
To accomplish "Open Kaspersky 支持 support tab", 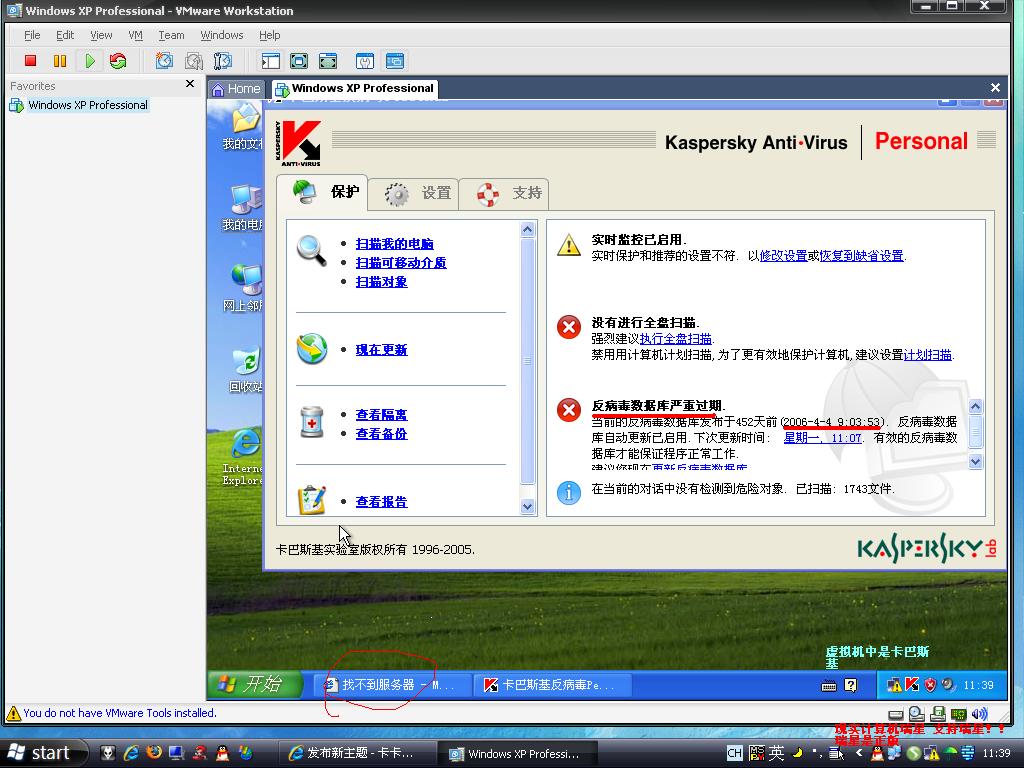I will click(504, 193).
